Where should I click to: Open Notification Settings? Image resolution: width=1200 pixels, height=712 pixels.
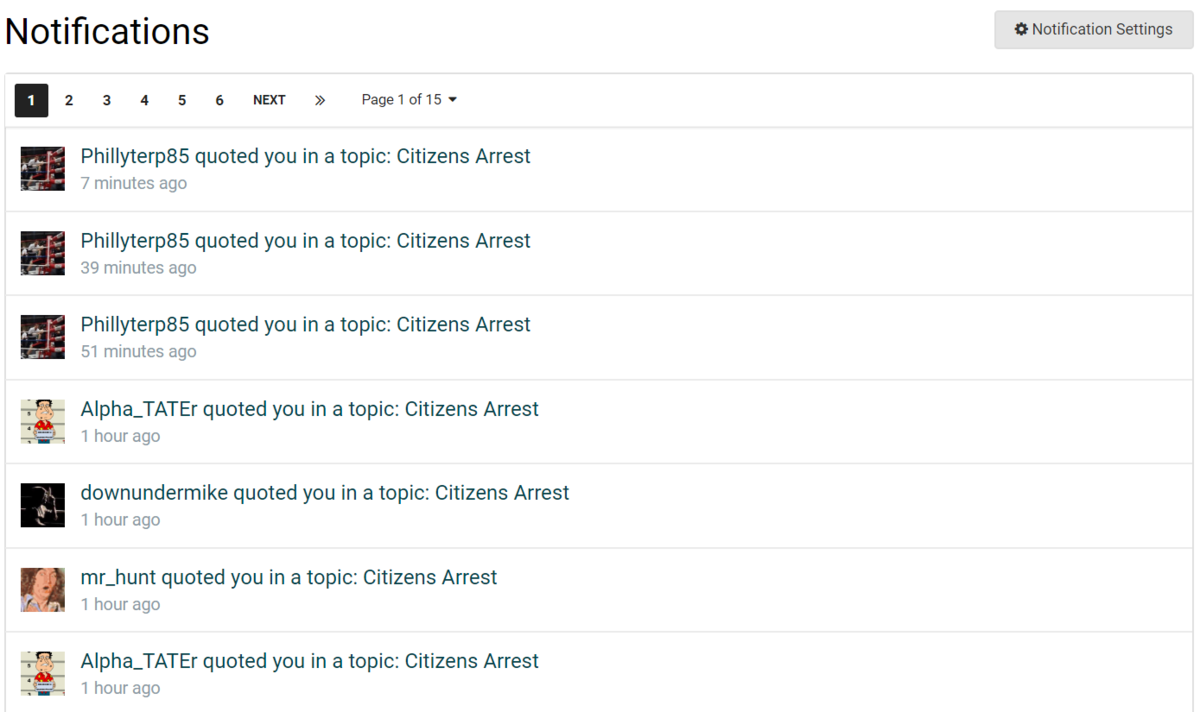[x=1093, y=30]
